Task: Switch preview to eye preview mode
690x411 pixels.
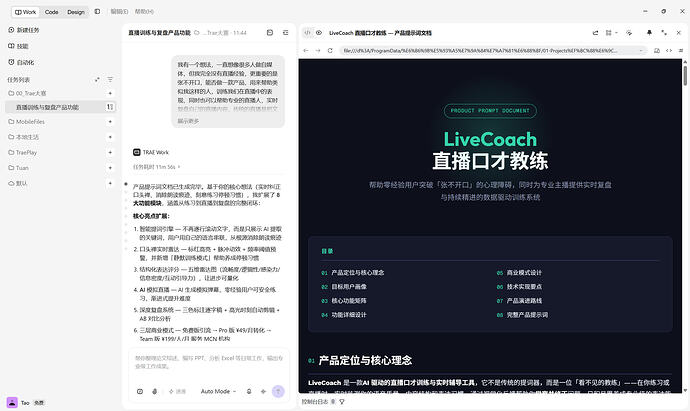Action: [x=319, y=33]
